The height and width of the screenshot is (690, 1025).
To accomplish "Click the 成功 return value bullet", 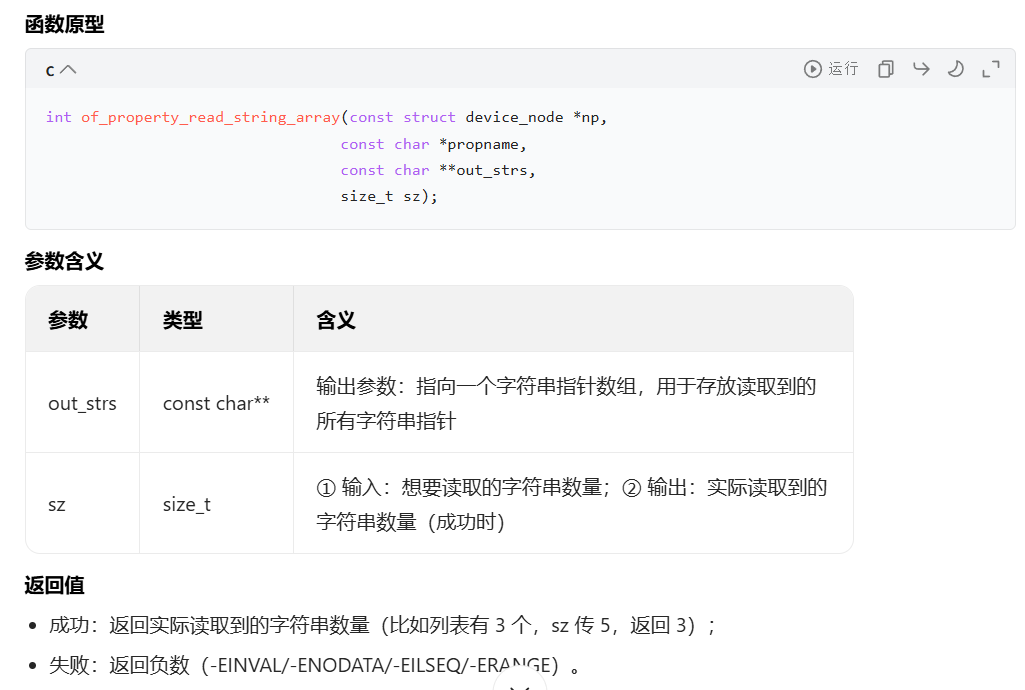I will [382, 625].
